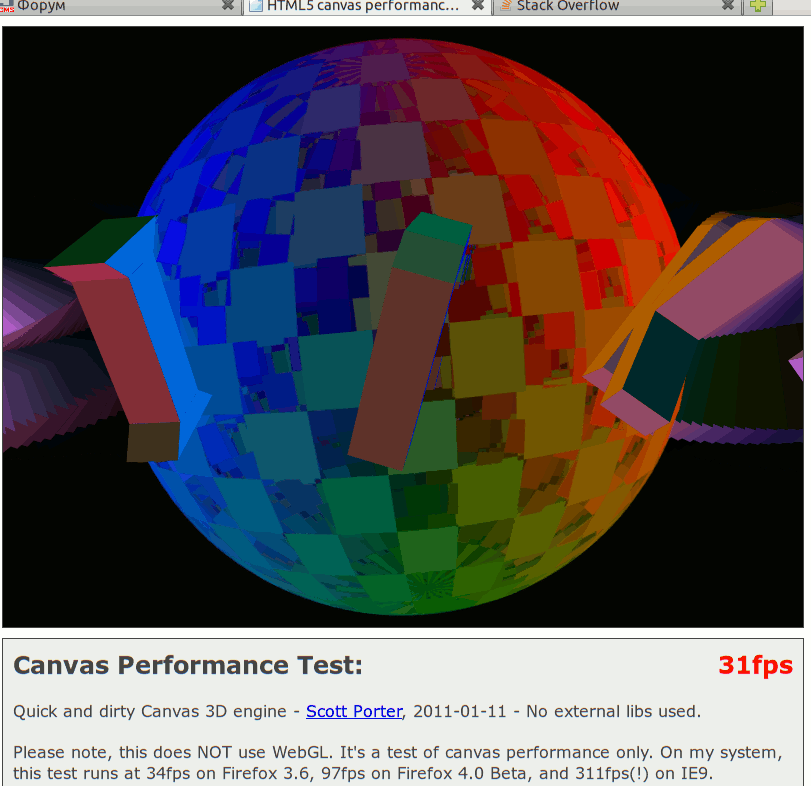Select the HTML5 canvas performance tab
Screen dimensions: 811x786
[x=360, y=6]
